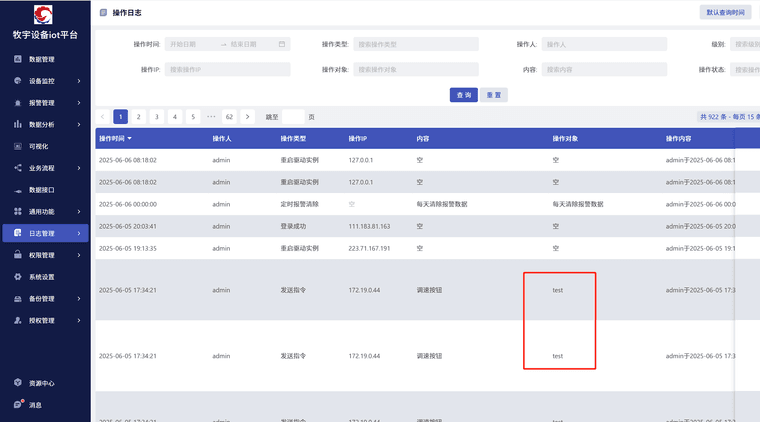This screenshot has height=422, width=760.
Task: Focus the 内容 search field
Action: [x=604, y=69]
